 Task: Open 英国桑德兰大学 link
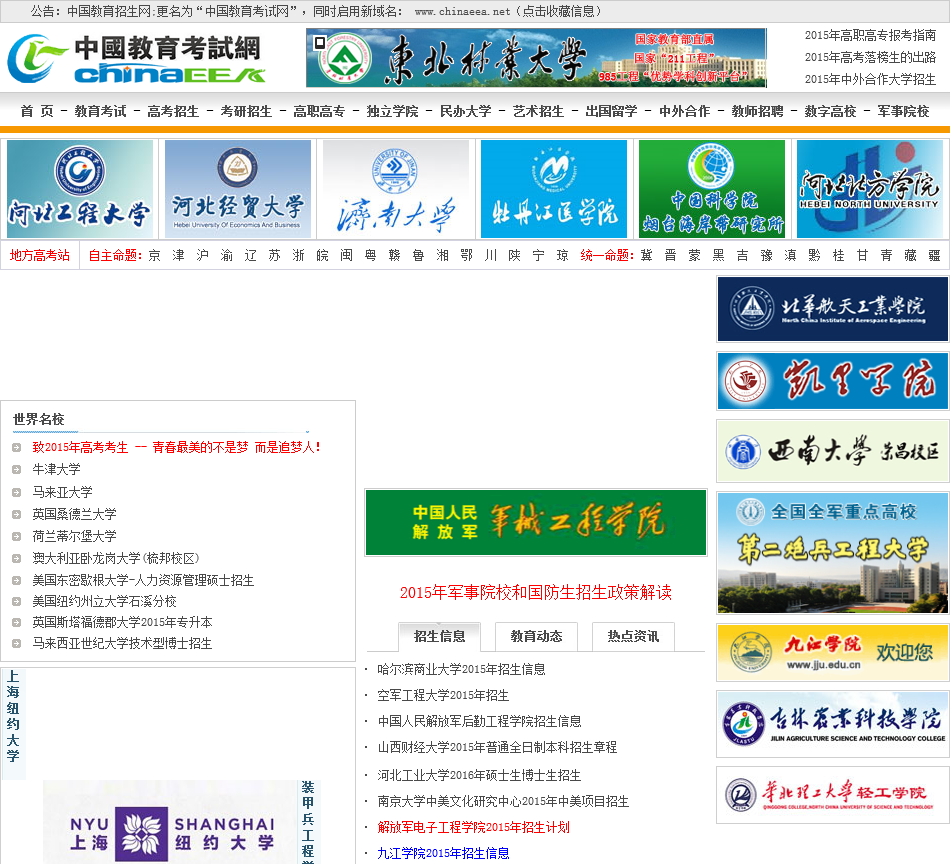75,514
